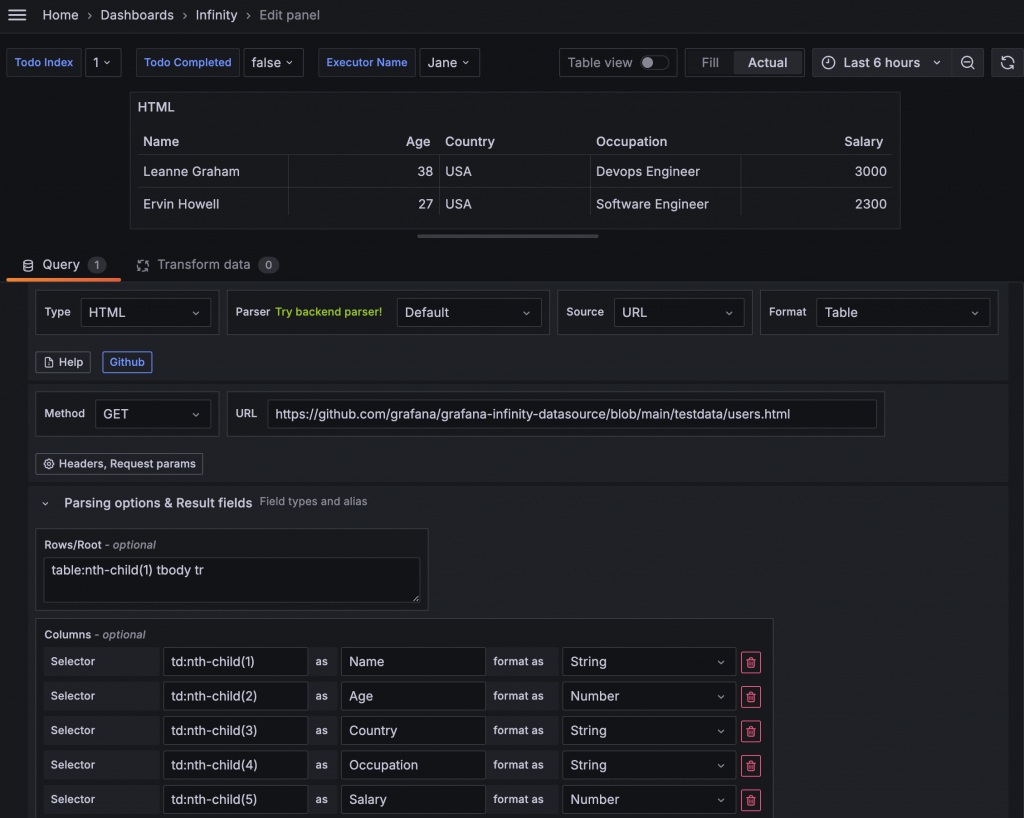The image size is (1024, 818).
Task: Open the Method GET dropdown
Action: coord(152,414)
